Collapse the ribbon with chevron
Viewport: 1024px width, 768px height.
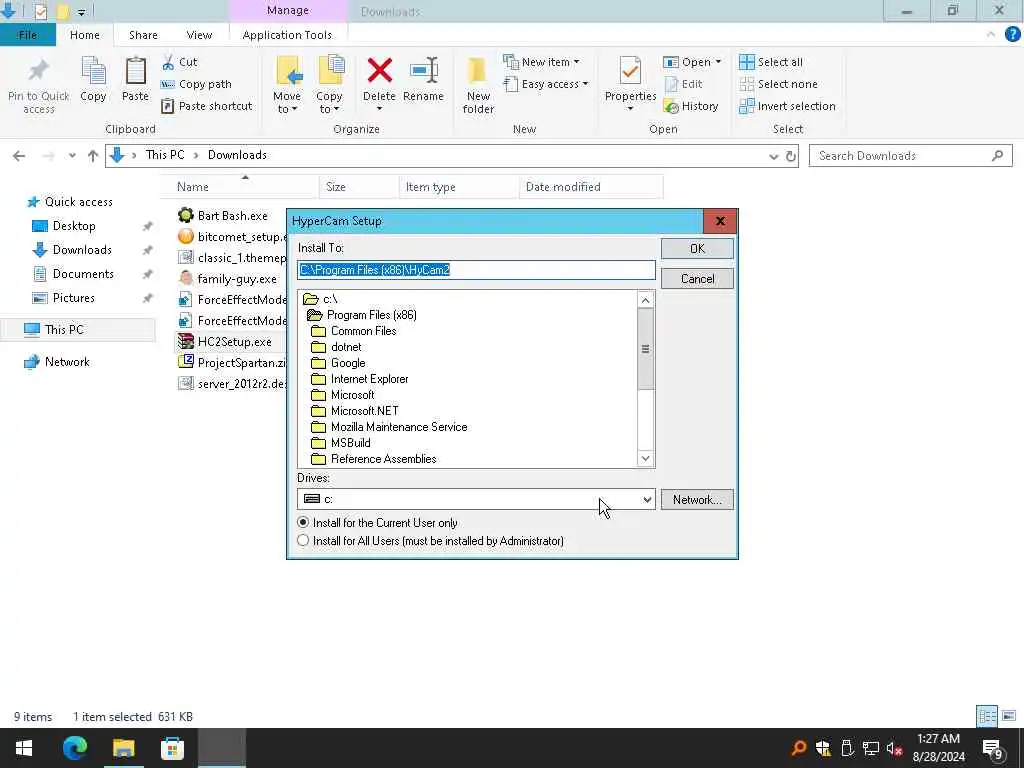(991, 35)
